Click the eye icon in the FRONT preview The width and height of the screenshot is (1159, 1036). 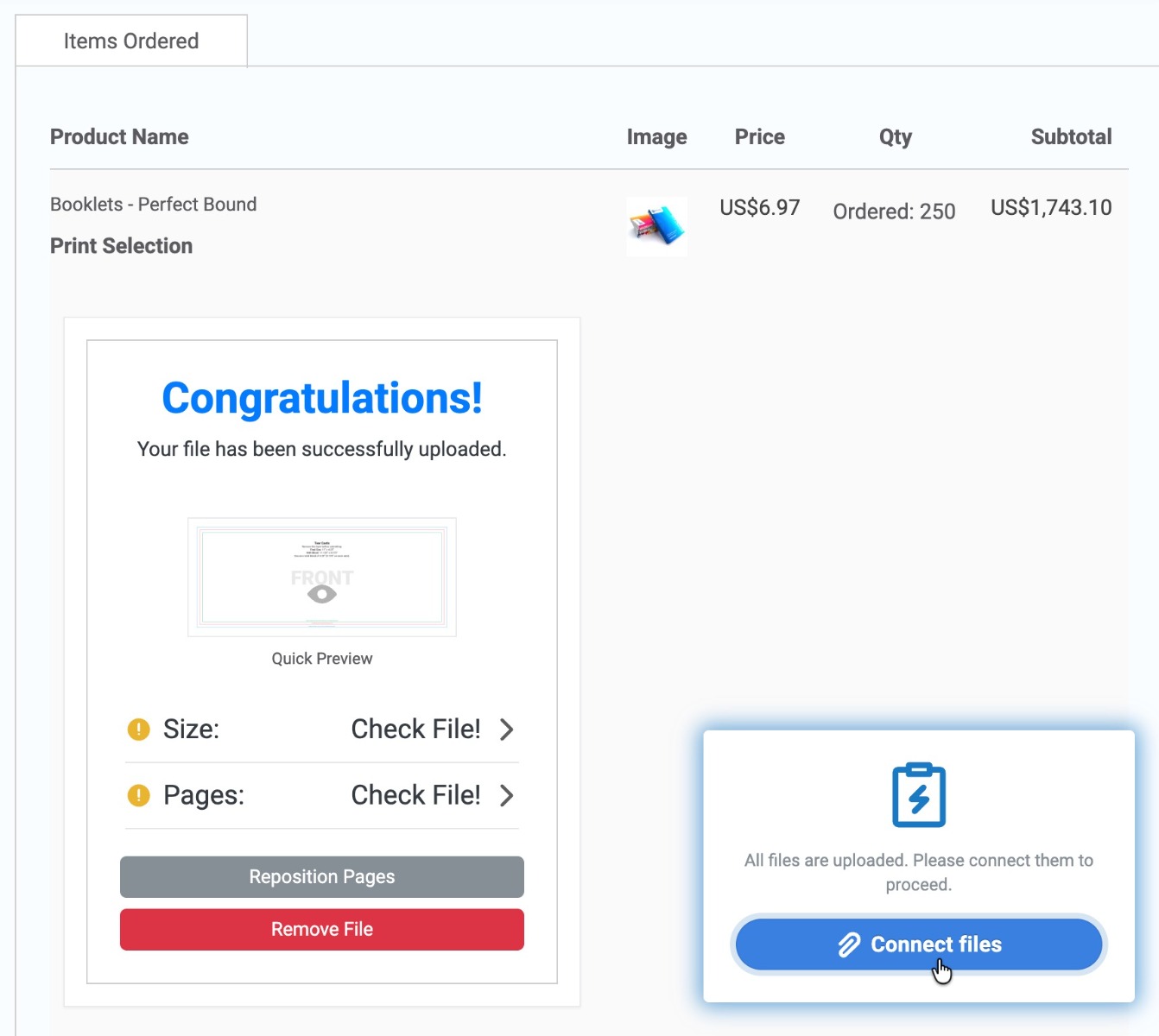(321, 595)
